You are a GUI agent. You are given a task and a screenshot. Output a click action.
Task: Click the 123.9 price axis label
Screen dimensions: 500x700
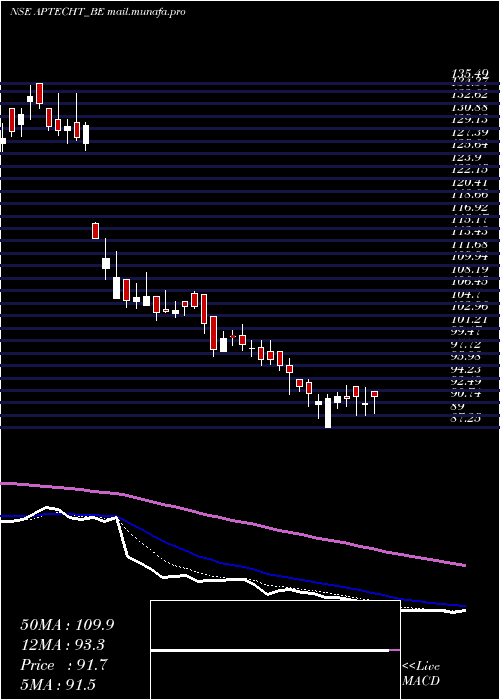[x=466, y=158]
